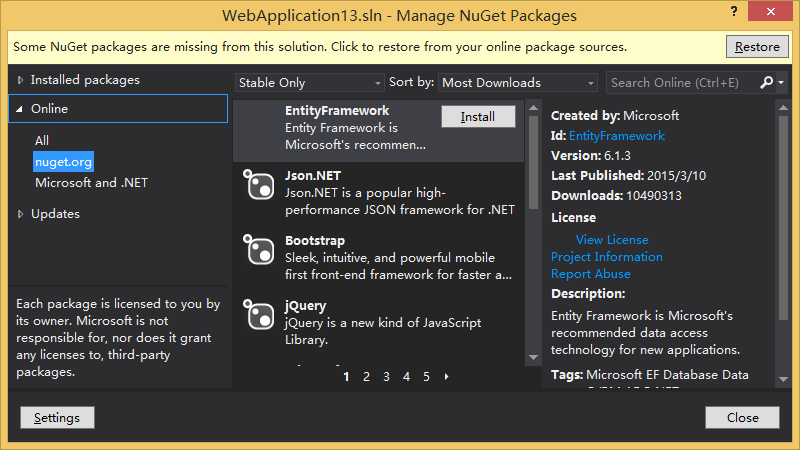
Task: Click the Report Abuse link
Action: (x=590, y=274)
